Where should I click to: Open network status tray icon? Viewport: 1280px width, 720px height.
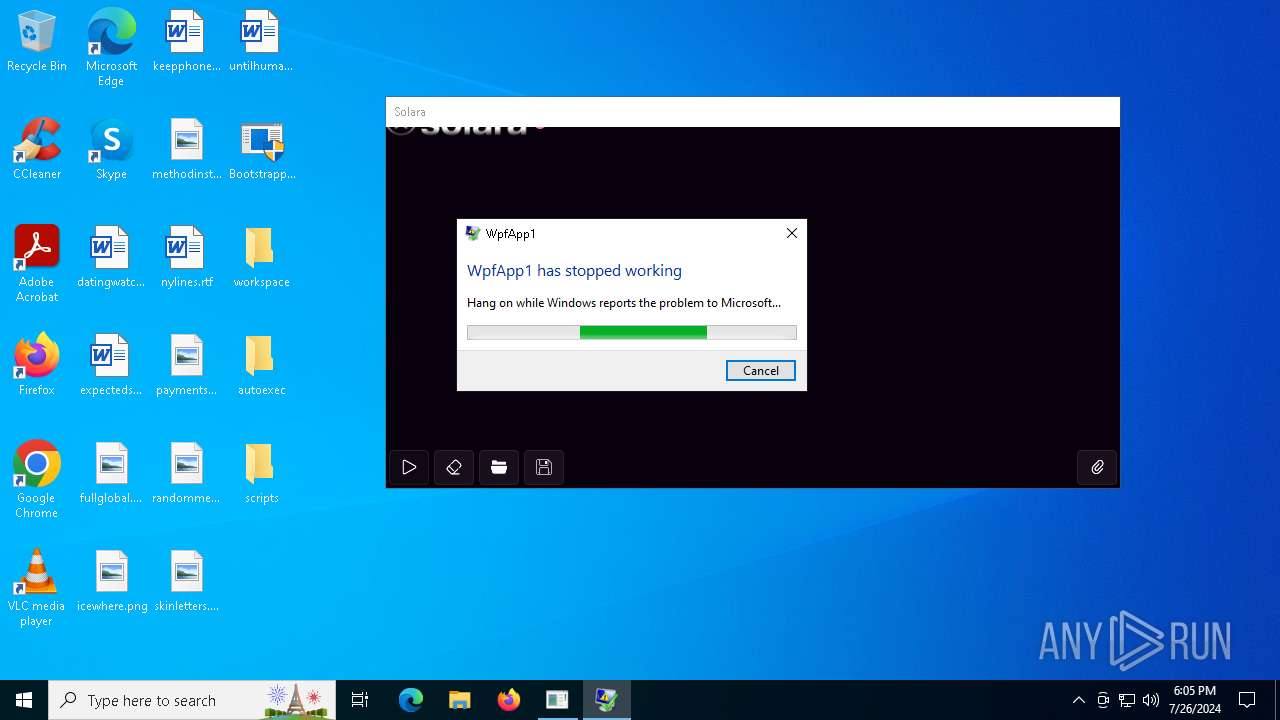pos(1127,700)
